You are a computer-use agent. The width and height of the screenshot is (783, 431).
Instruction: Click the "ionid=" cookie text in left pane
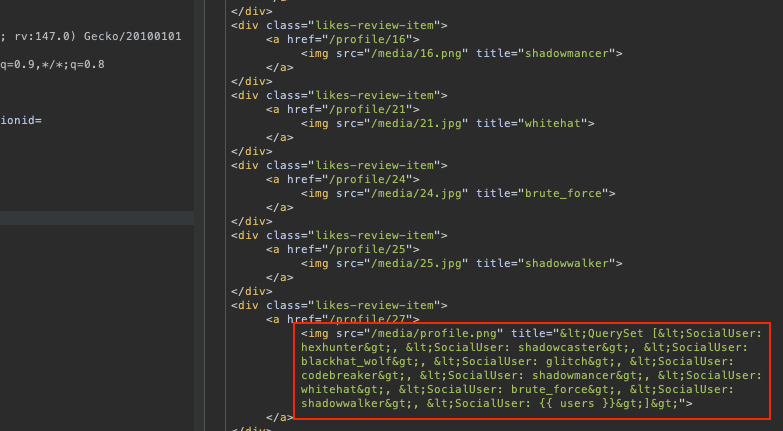click(x=21, y=120)
